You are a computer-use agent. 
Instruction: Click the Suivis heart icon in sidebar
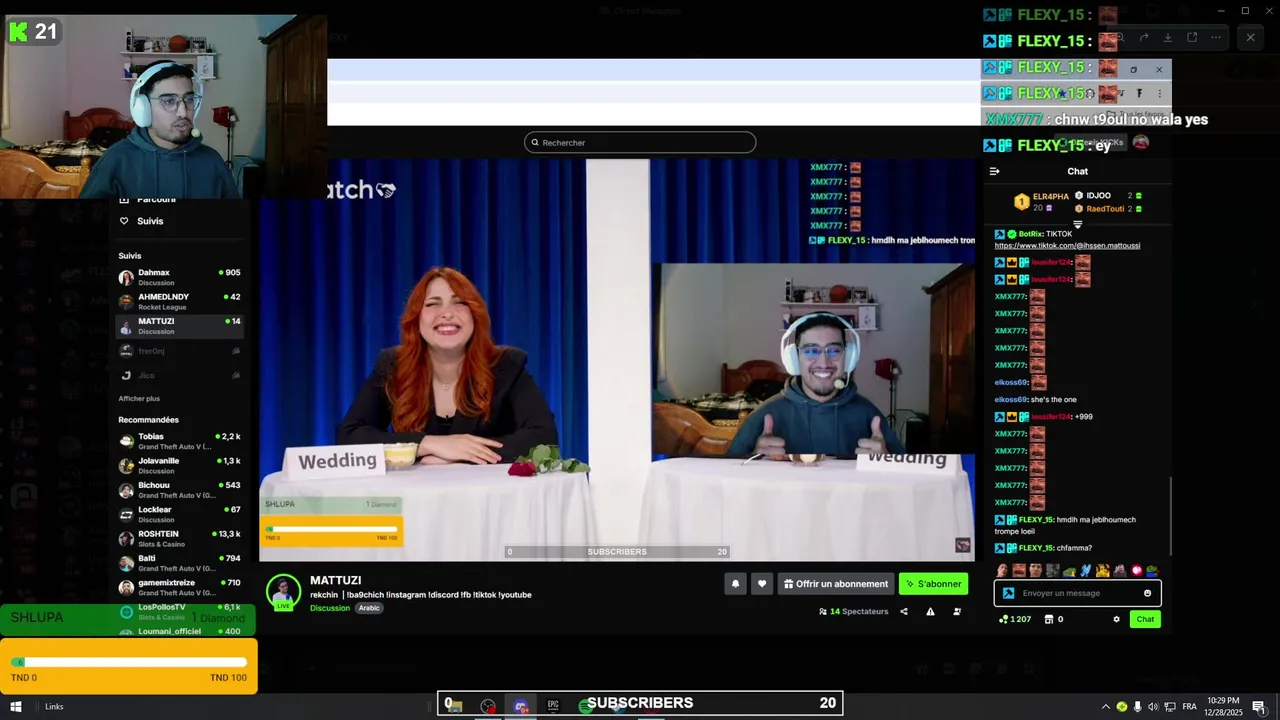pyautogui.click(x=124, y=221)
